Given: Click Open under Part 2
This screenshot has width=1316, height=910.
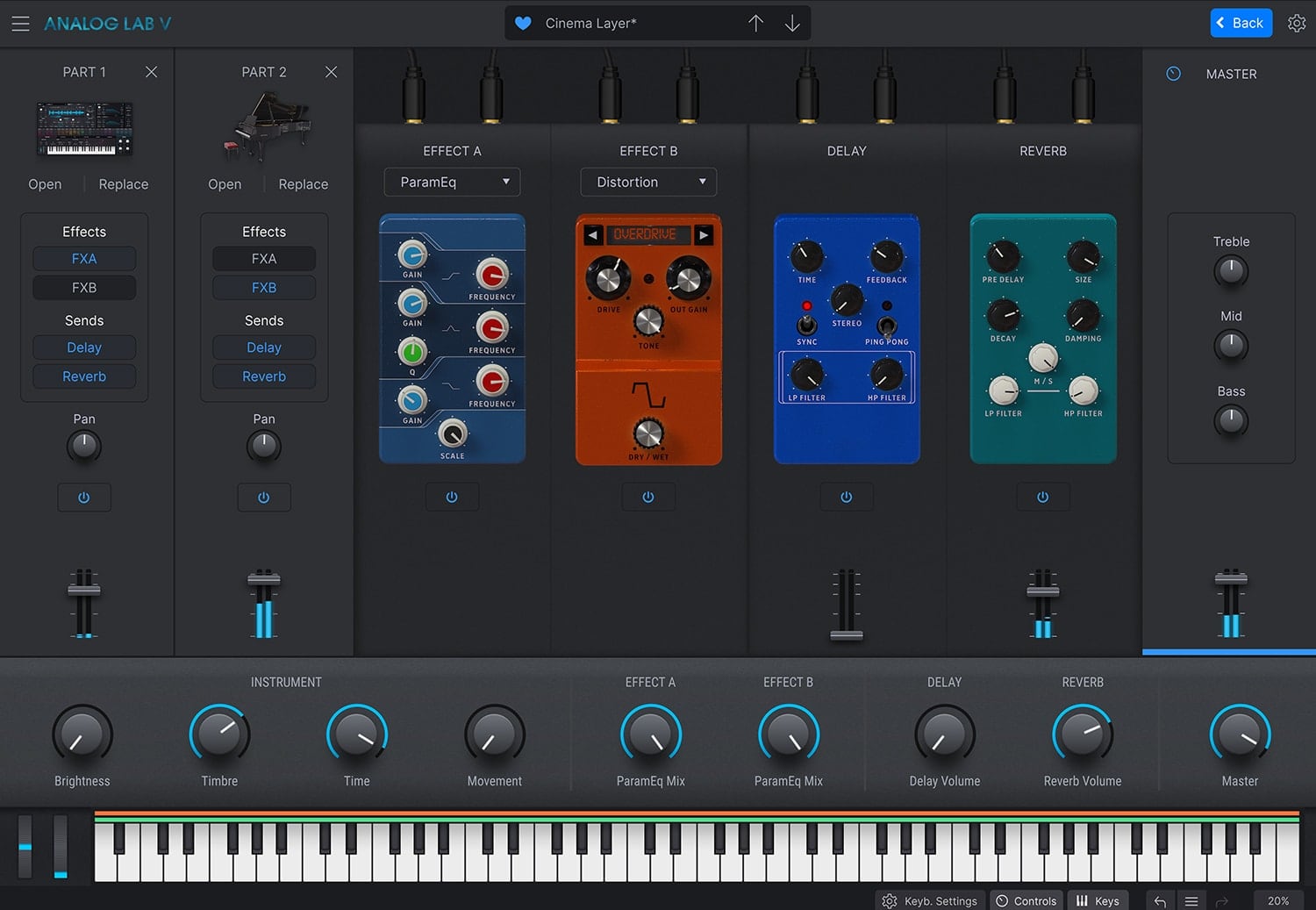Looking at the screenshot, I should tap(225, 184).
